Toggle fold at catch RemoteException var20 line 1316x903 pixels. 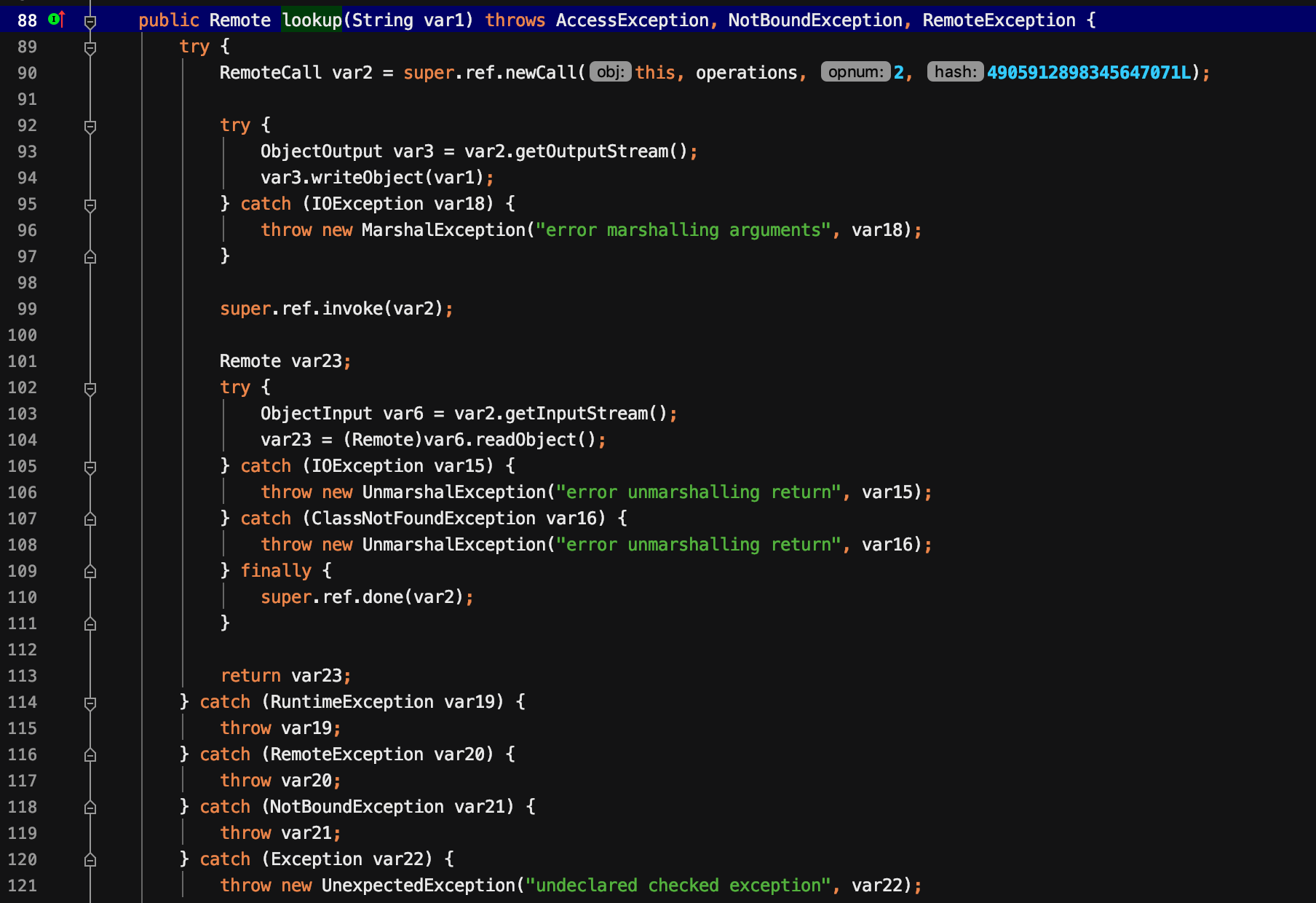[x=90, y=754]
